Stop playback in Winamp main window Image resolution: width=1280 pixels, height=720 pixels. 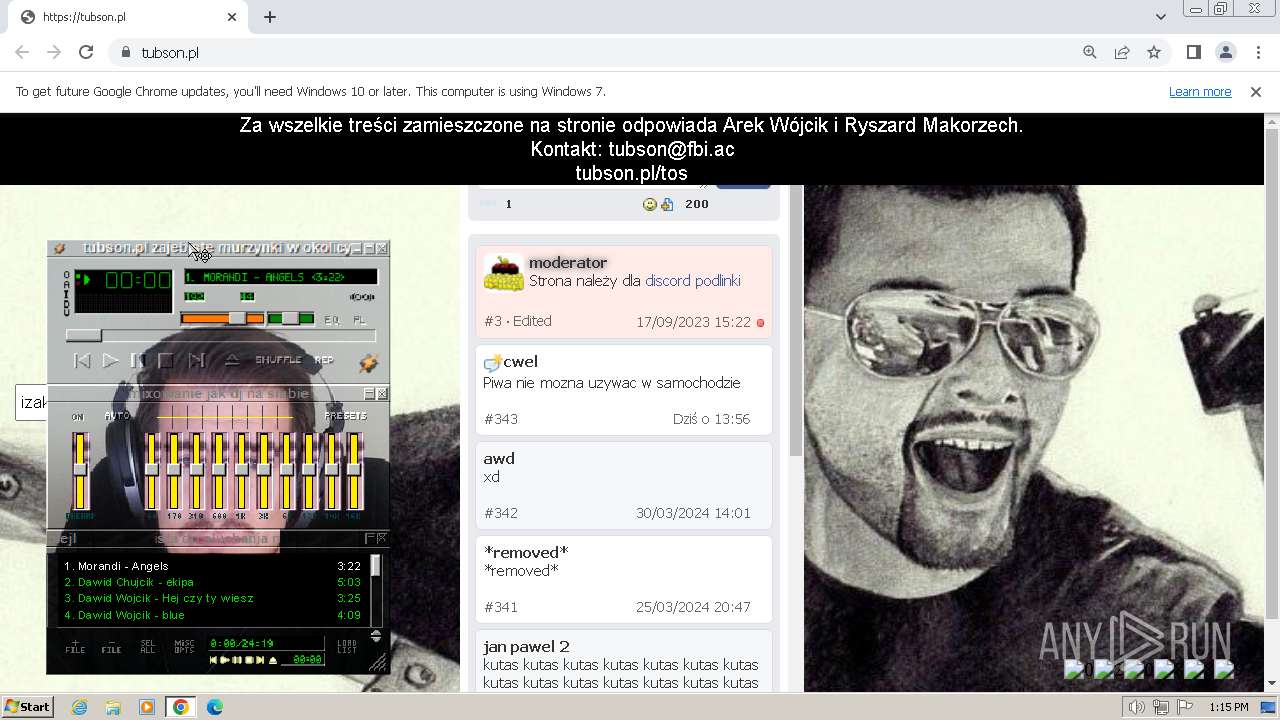pos(167,360)
